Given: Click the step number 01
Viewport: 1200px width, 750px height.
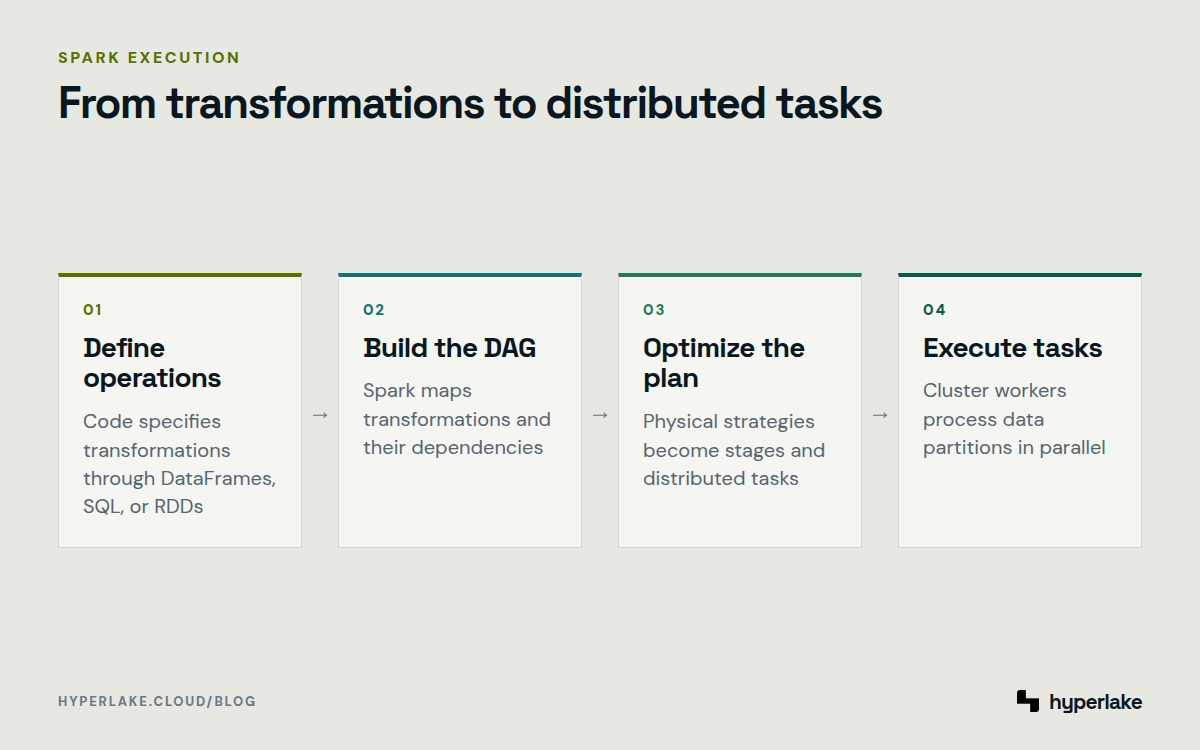Looking at the screenshot, I should tap(92, 310).
